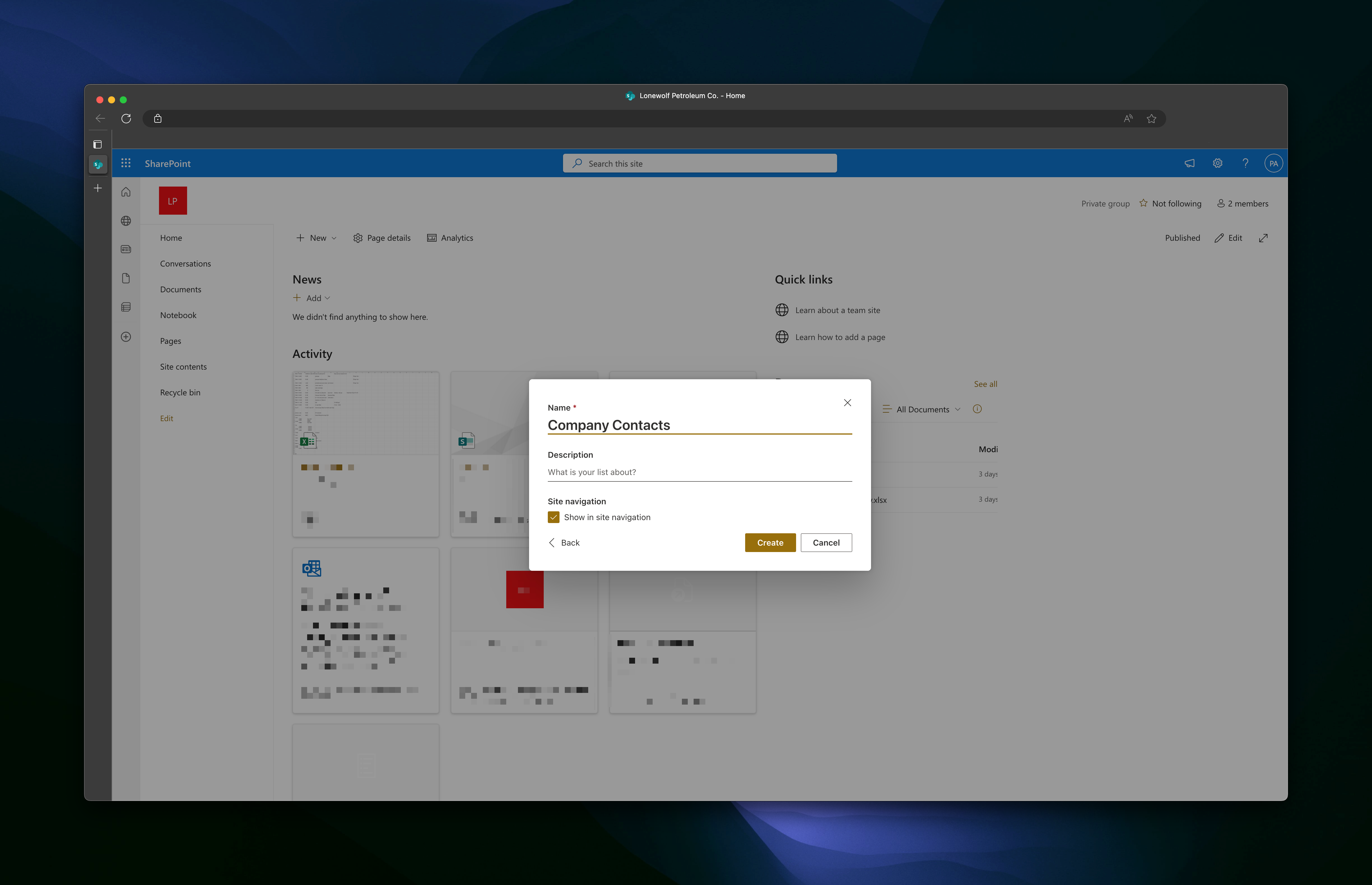This screenshot has height=885, width=1372.
Task: Open the Outlook activity card
Action: click(x=365, y=630)
